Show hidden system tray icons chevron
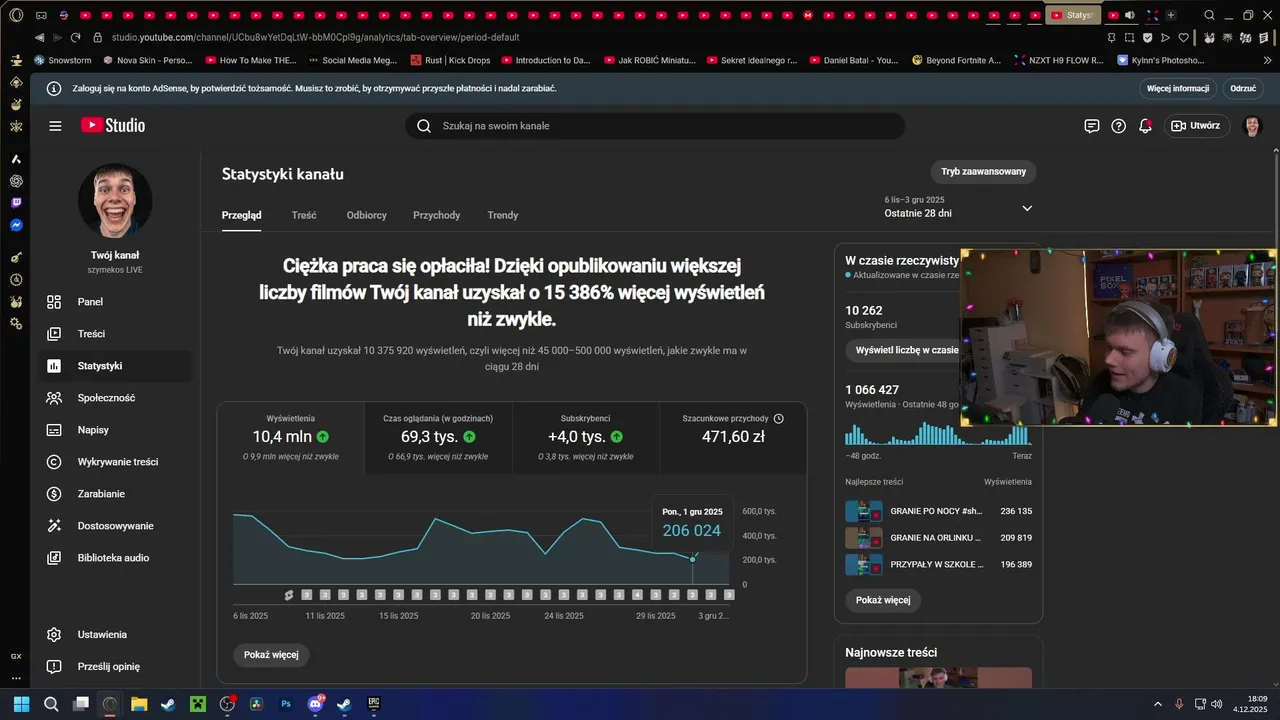 1158,704
